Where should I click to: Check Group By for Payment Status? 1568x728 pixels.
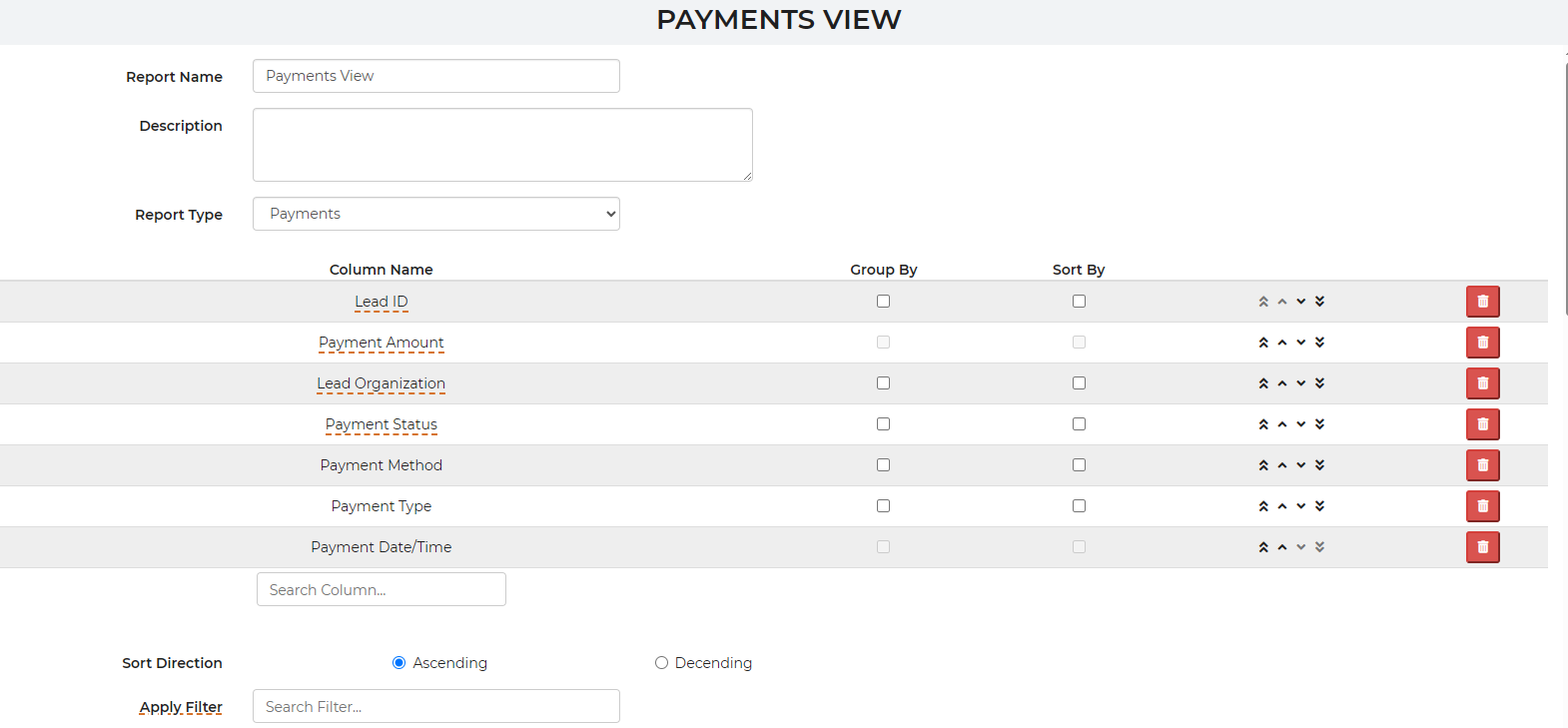(883, 424)
